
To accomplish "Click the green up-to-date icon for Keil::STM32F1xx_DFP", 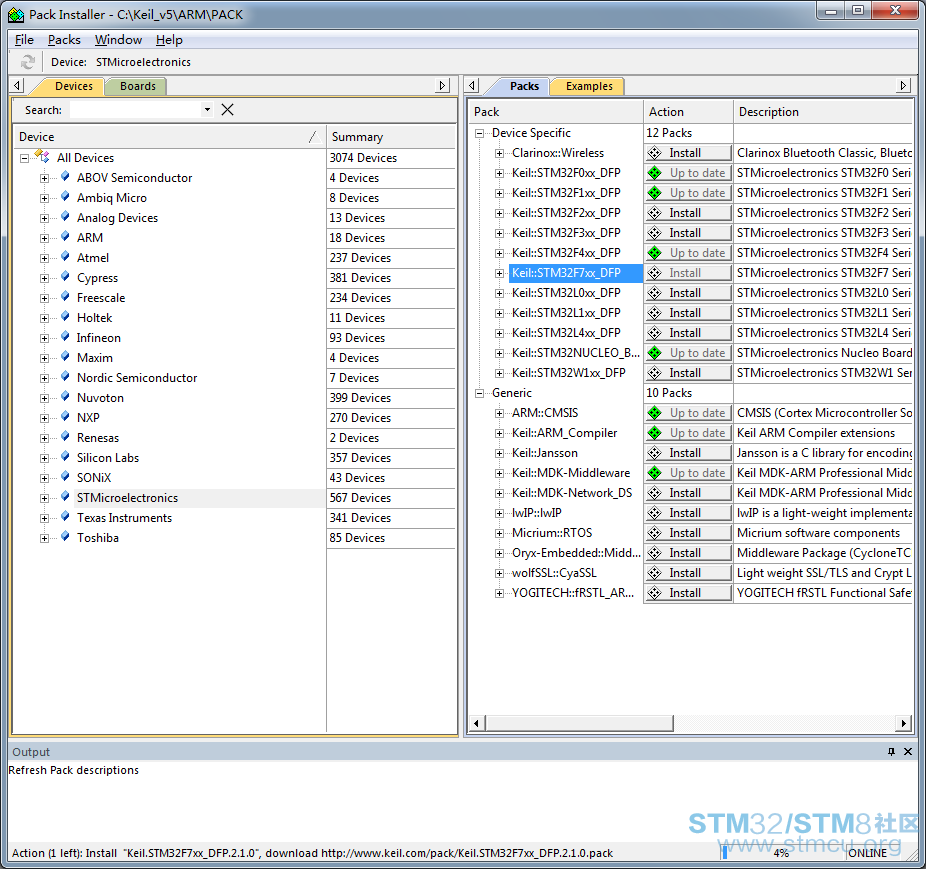I will [654, 193].
